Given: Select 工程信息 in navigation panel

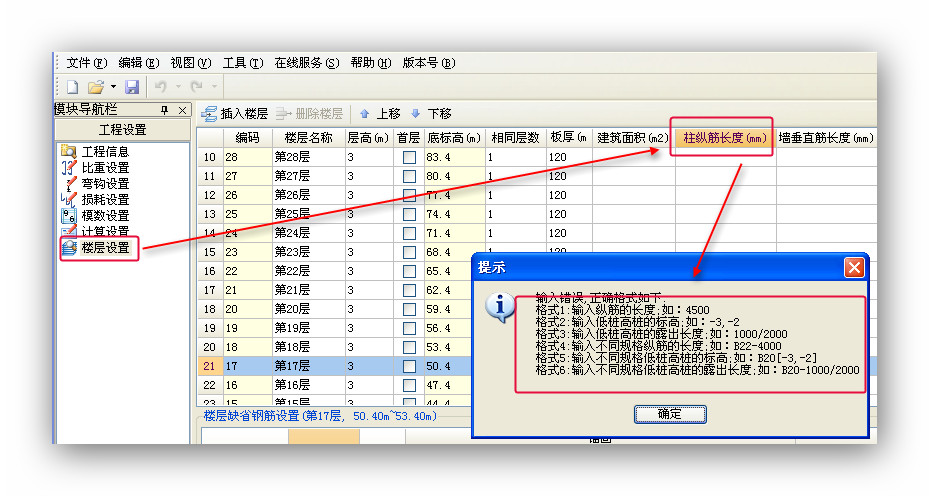Looking at the screenshot, I should click(95, 152).
